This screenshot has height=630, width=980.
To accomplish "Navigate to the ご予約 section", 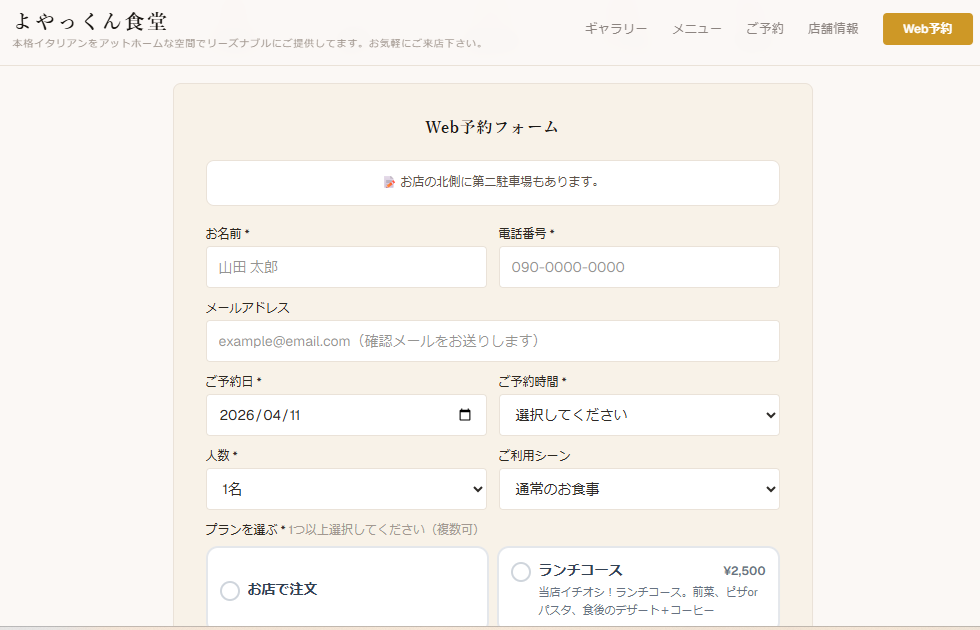I will [x=765, y=29].
